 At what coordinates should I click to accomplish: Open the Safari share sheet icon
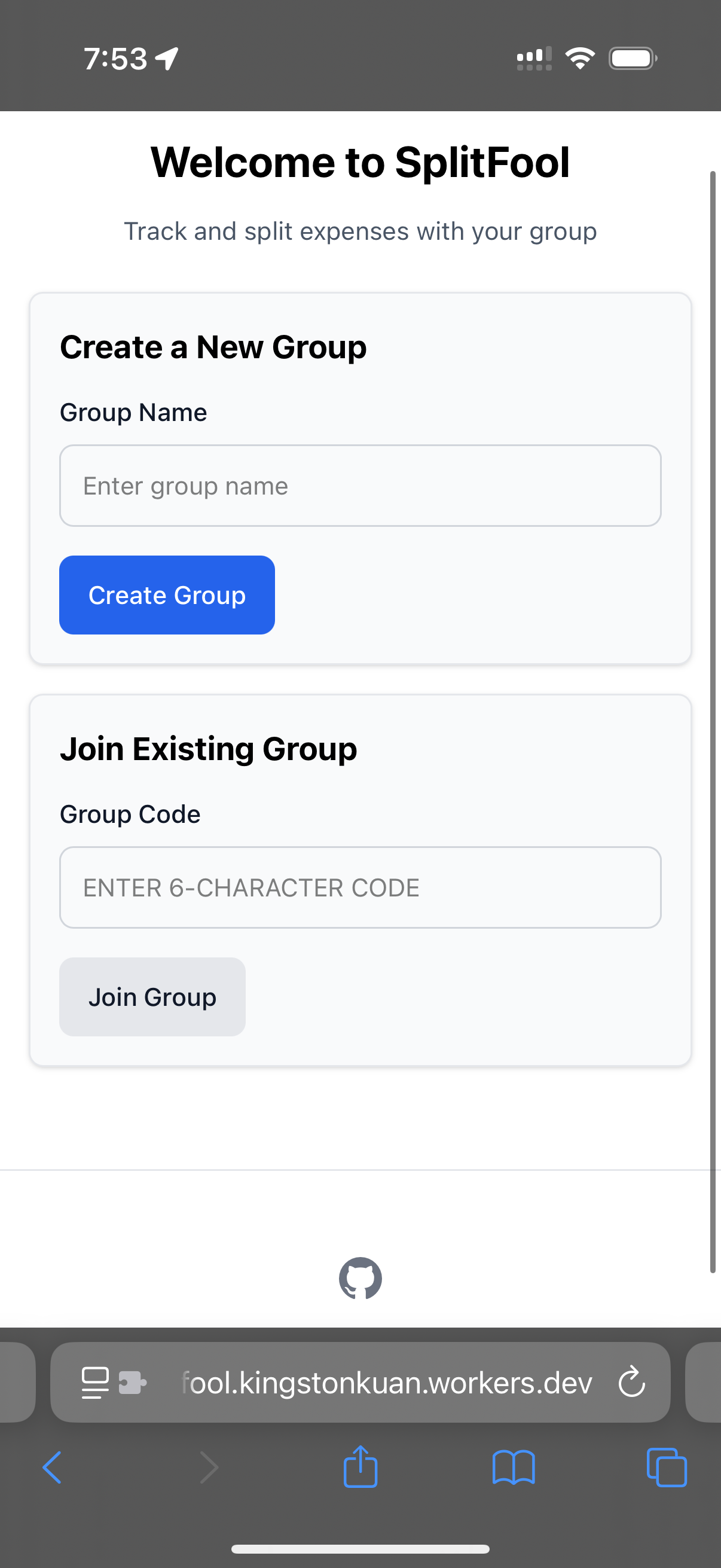[x=360, y=1467]
